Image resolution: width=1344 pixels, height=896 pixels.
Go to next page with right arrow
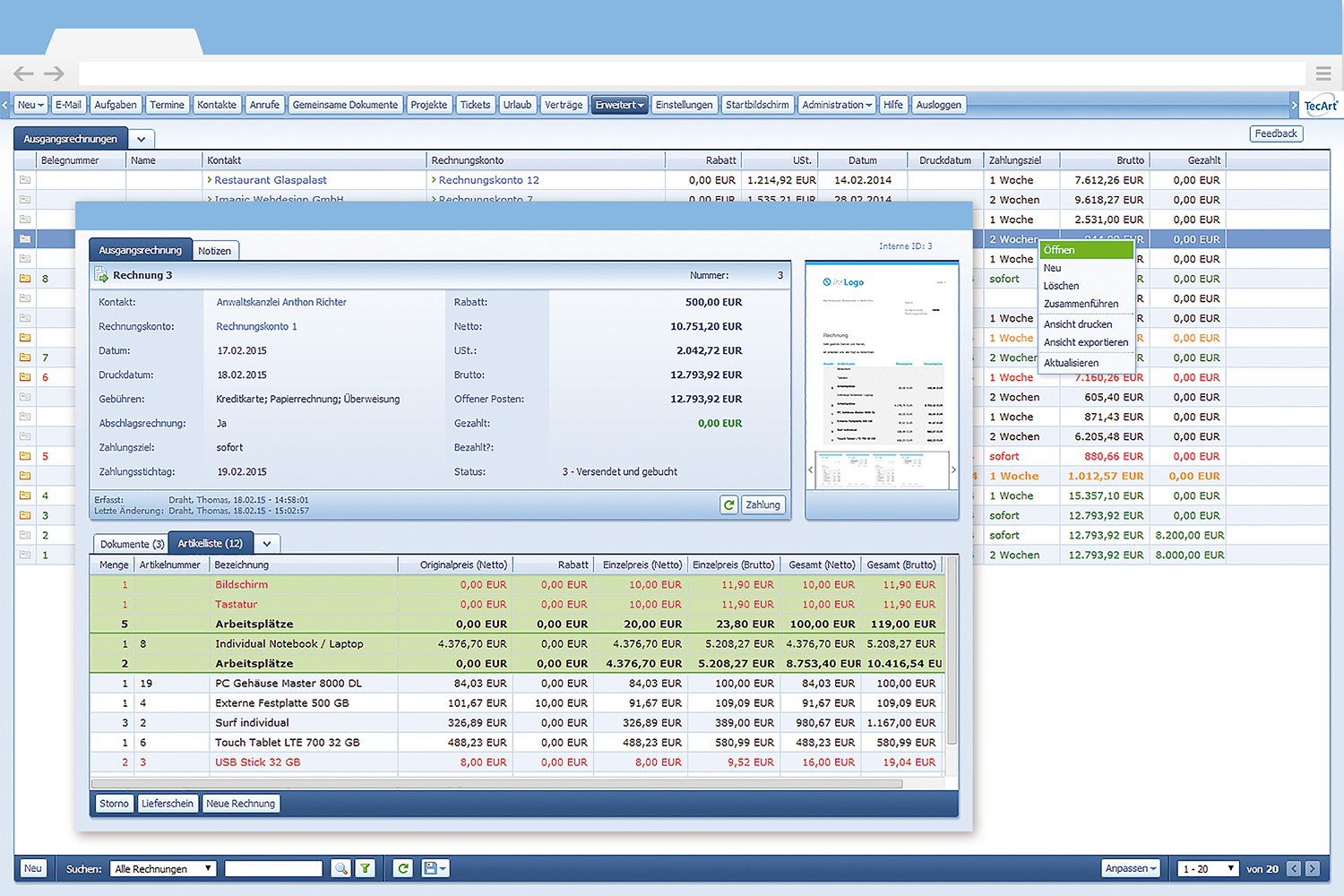click(1313, 868)
